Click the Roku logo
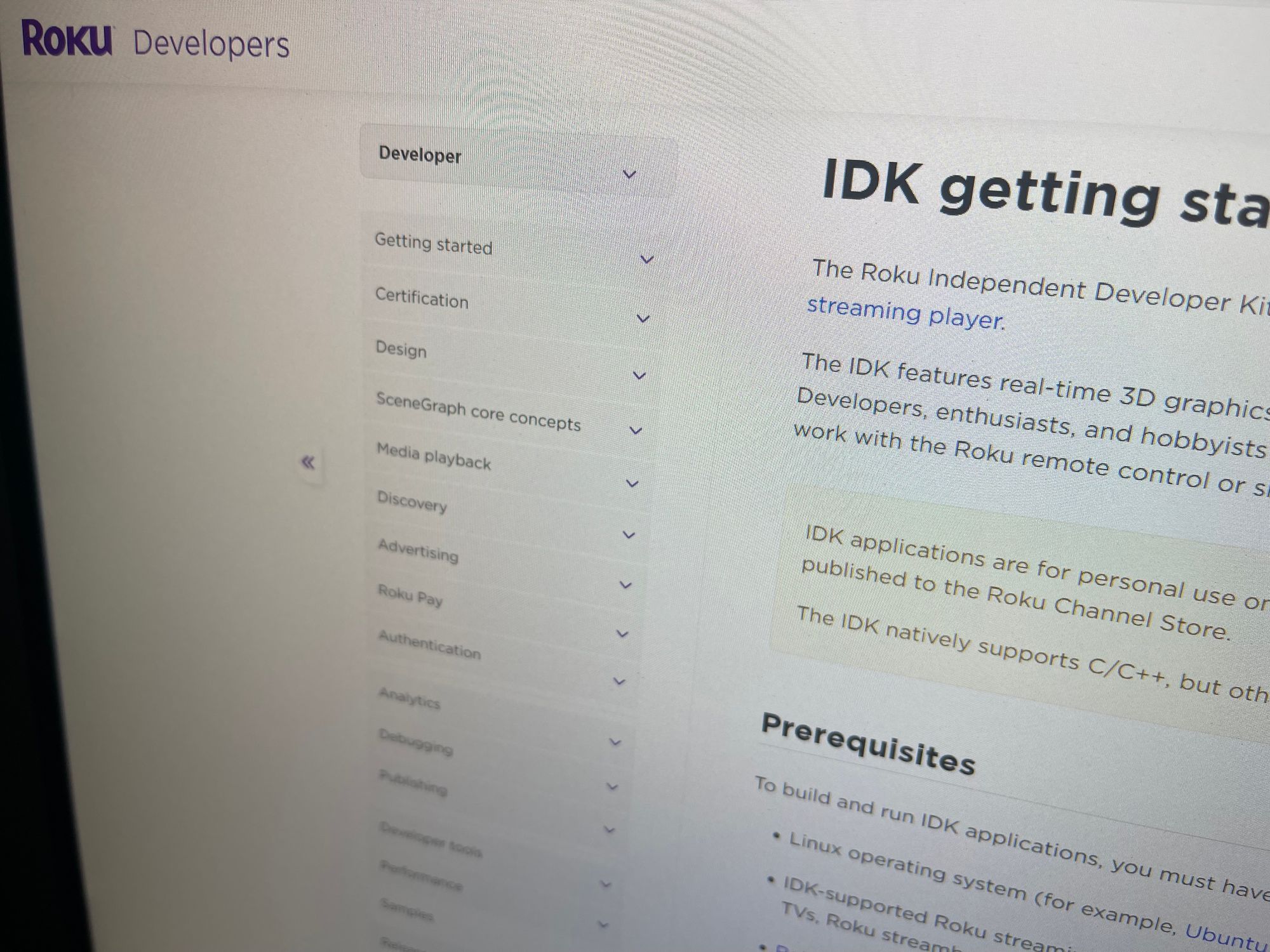The width and height of the screenshot is (1270, 952). click(67, 39)
